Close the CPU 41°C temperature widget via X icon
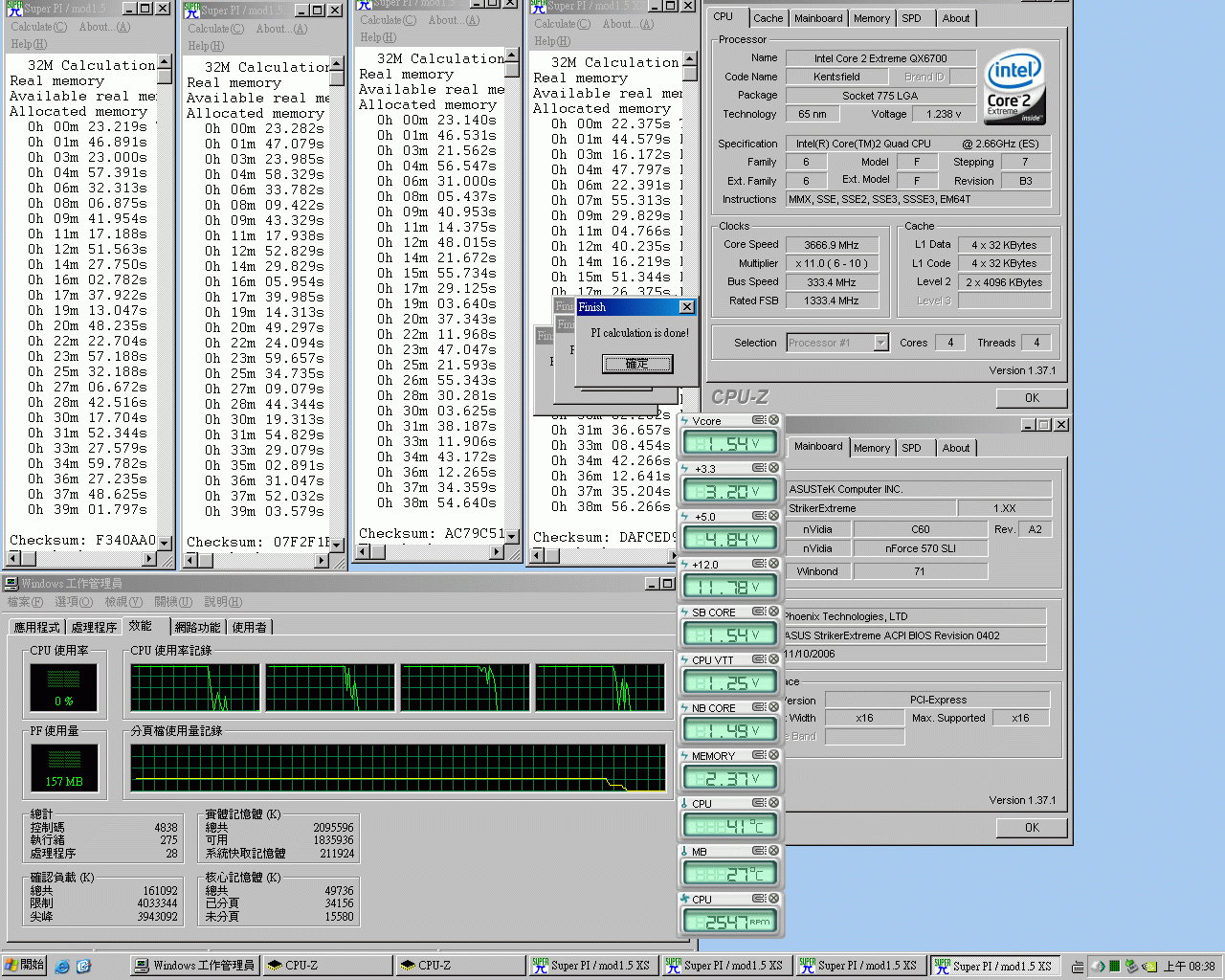Viewport: 1225px width, 980px height. 773,803
